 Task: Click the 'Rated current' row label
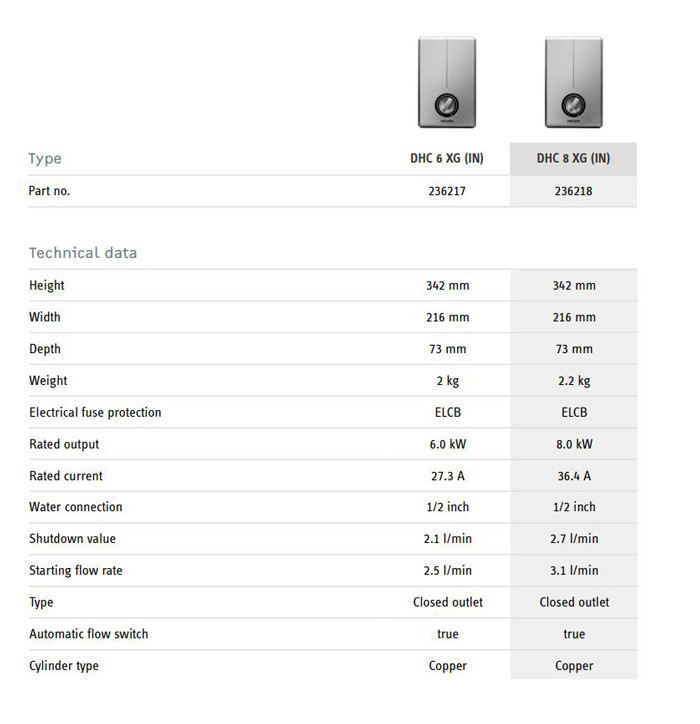pyautogui.click(x=66, y=476)
